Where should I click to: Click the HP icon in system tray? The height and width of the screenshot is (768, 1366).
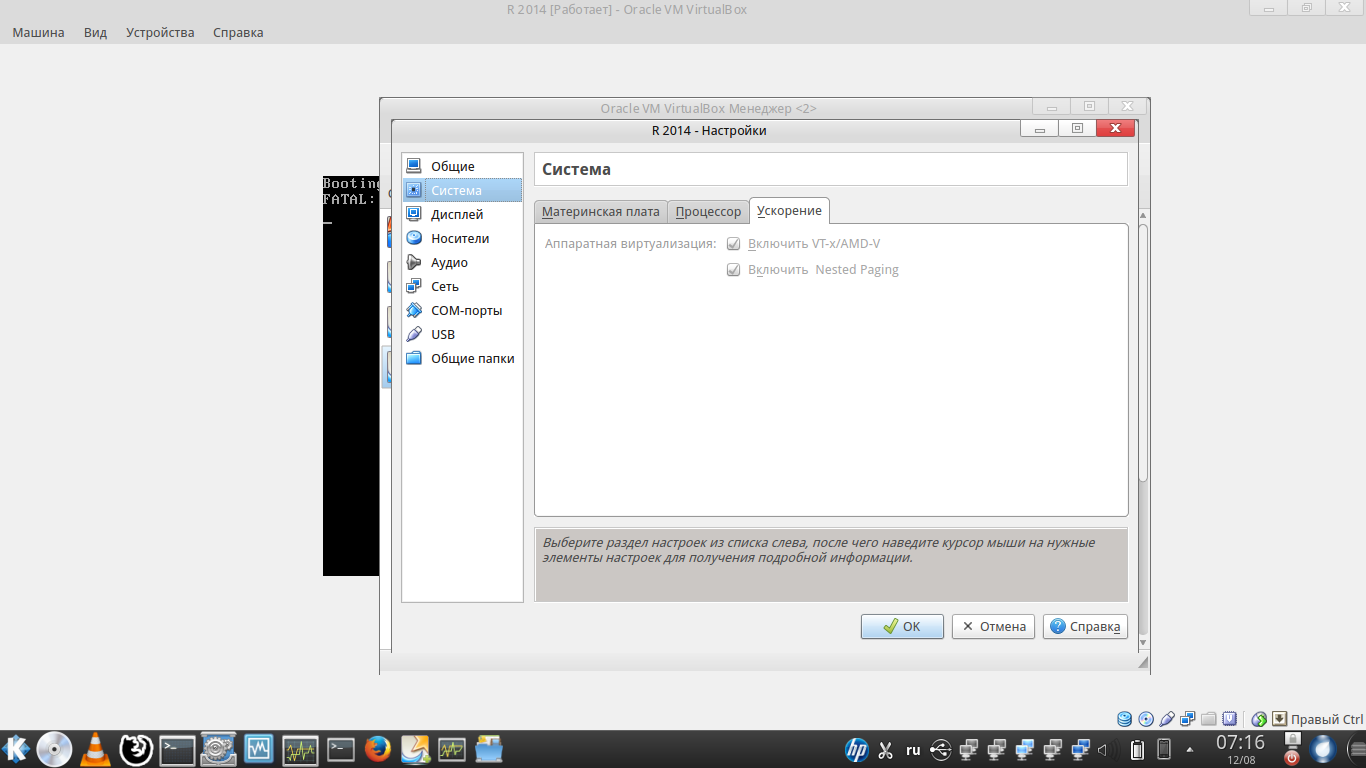pos(857,750)
